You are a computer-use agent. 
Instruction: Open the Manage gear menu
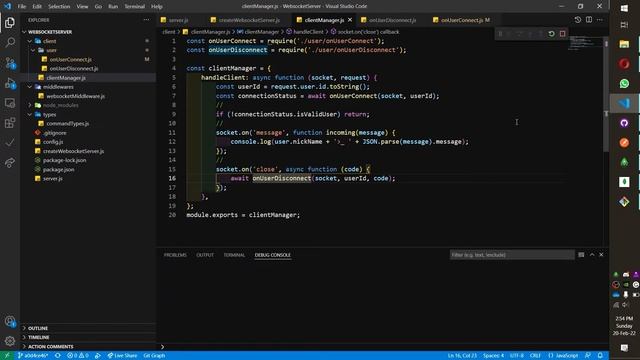pos(10,341)
